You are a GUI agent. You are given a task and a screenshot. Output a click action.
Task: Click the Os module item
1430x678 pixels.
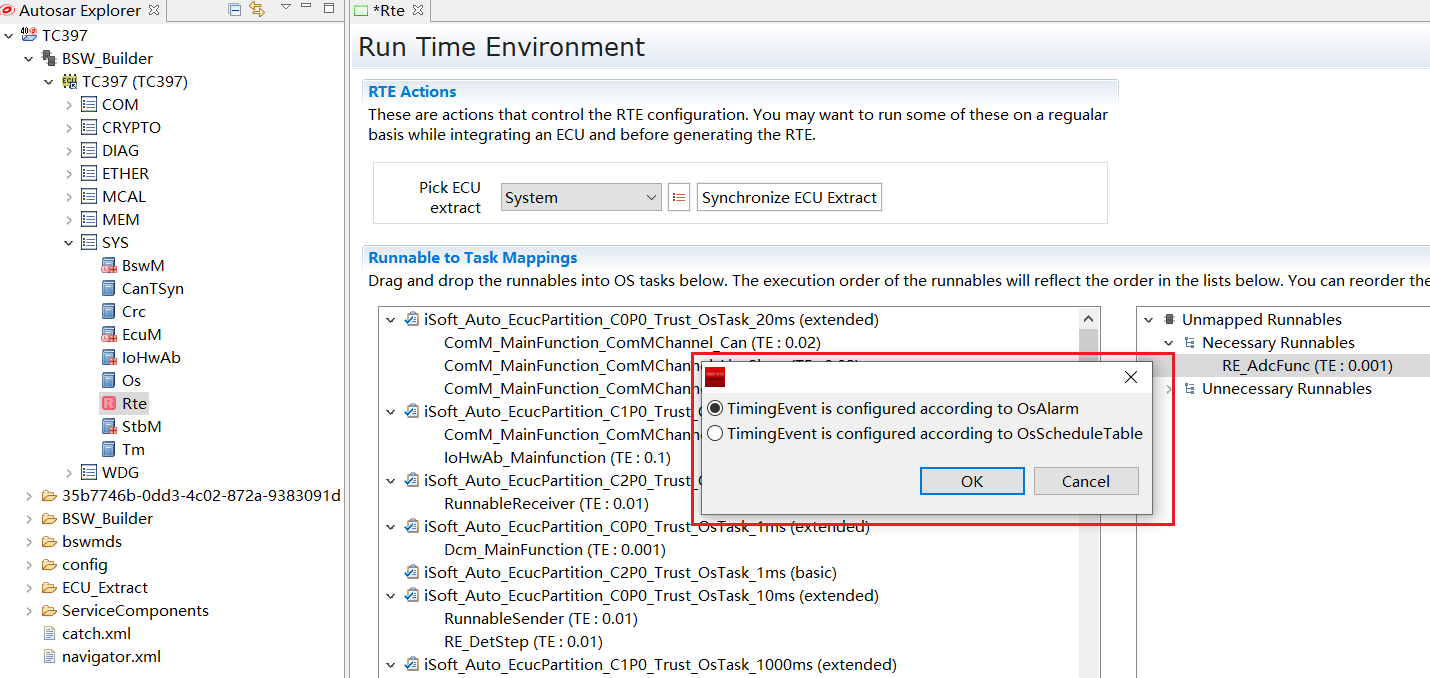pos(130,381)
